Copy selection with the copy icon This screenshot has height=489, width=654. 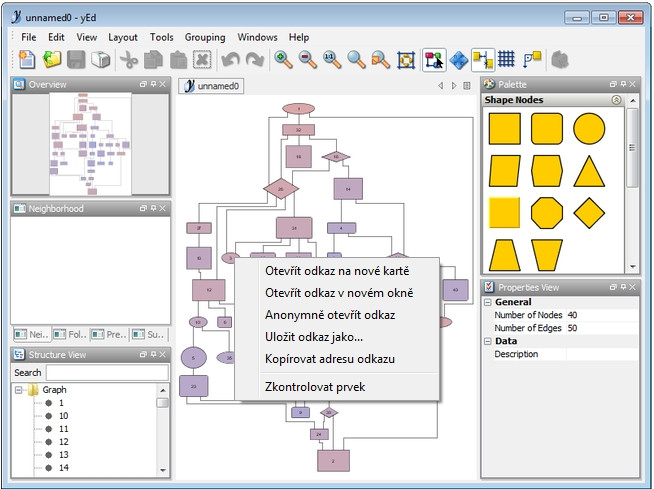point(153,60)
